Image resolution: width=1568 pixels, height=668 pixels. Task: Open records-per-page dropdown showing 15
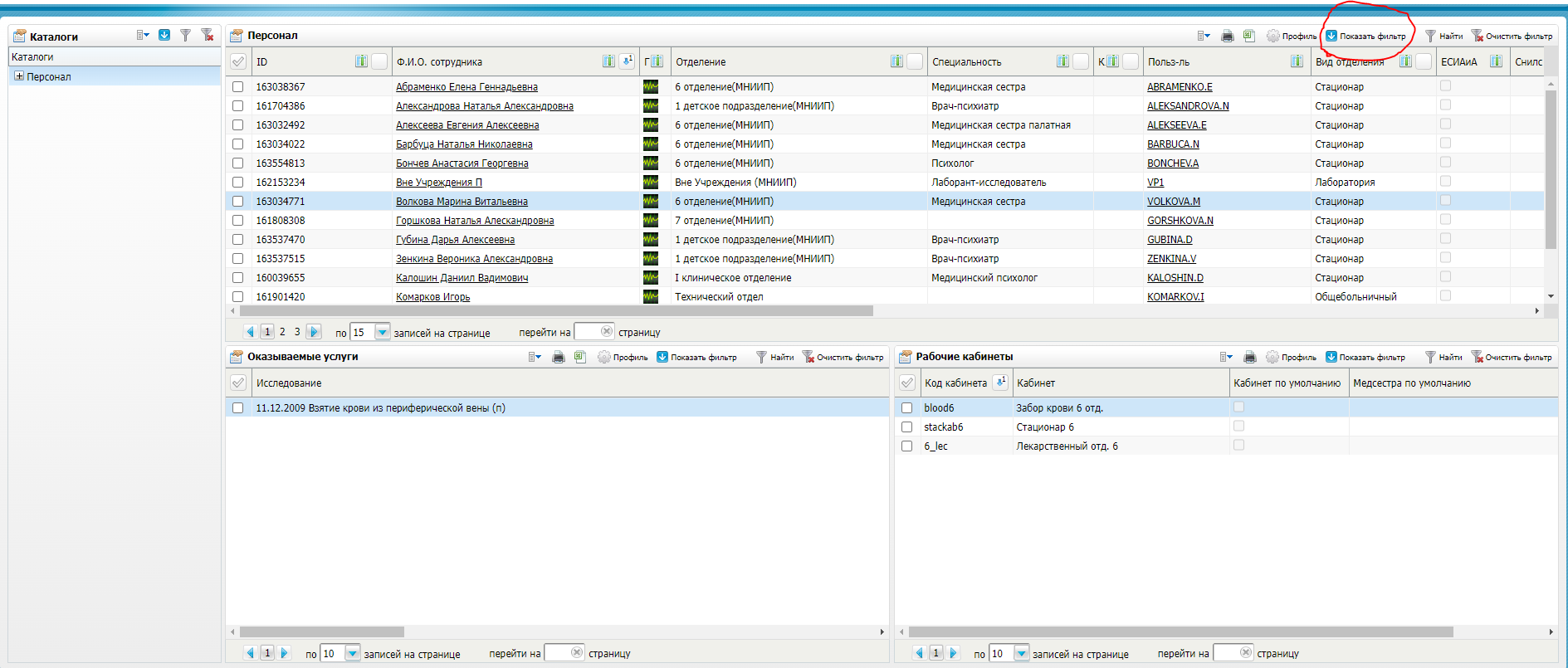point(382,332)
